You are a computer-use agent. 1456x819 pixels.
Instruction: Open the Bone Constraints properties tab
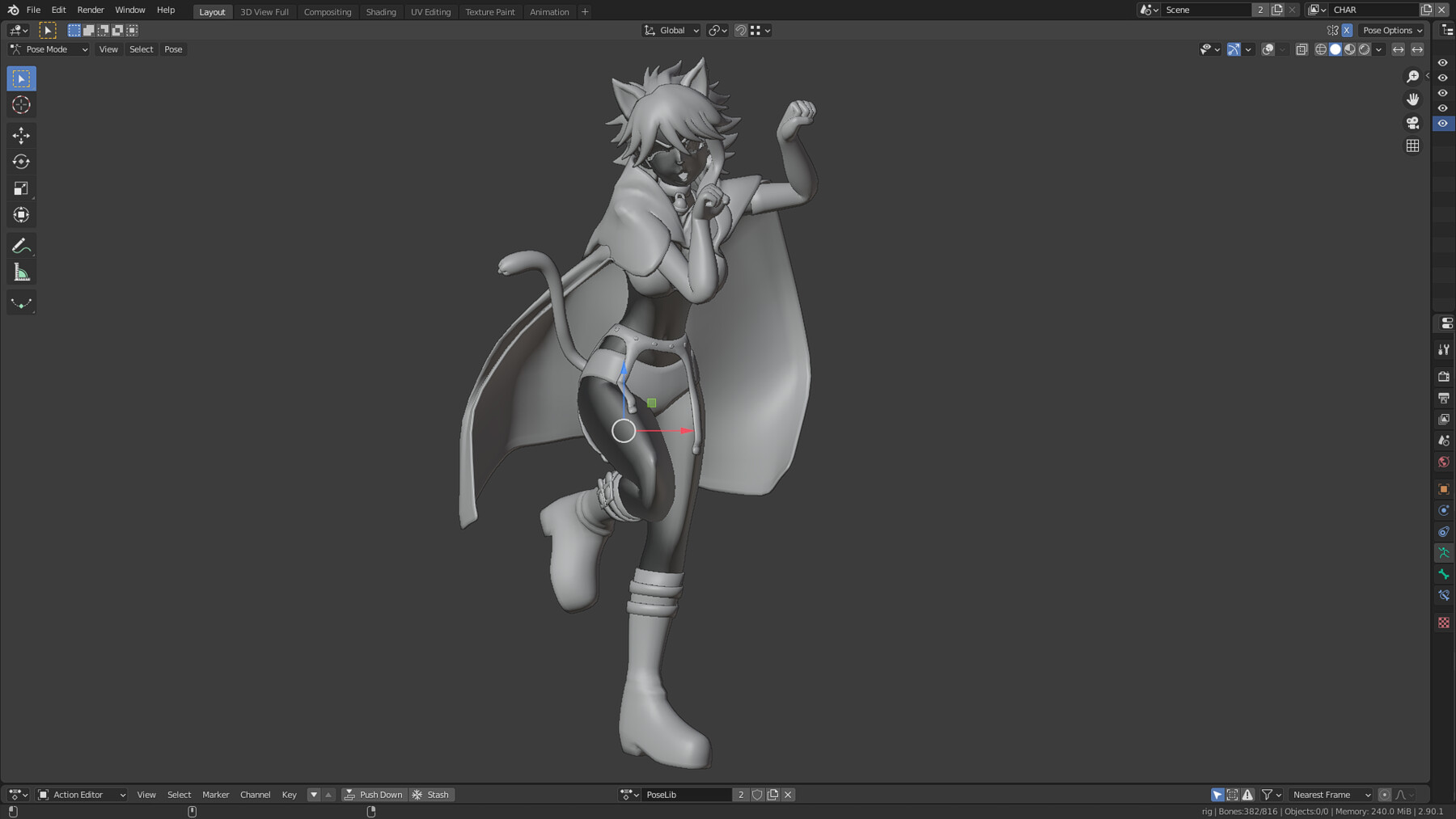click(1444, 595)
